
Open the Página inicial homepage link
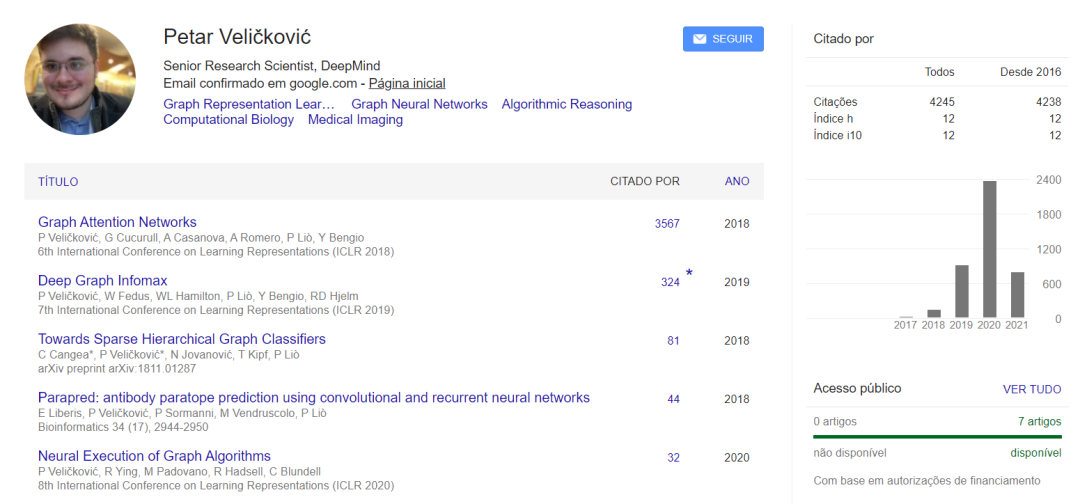click(x=407, y=83)
